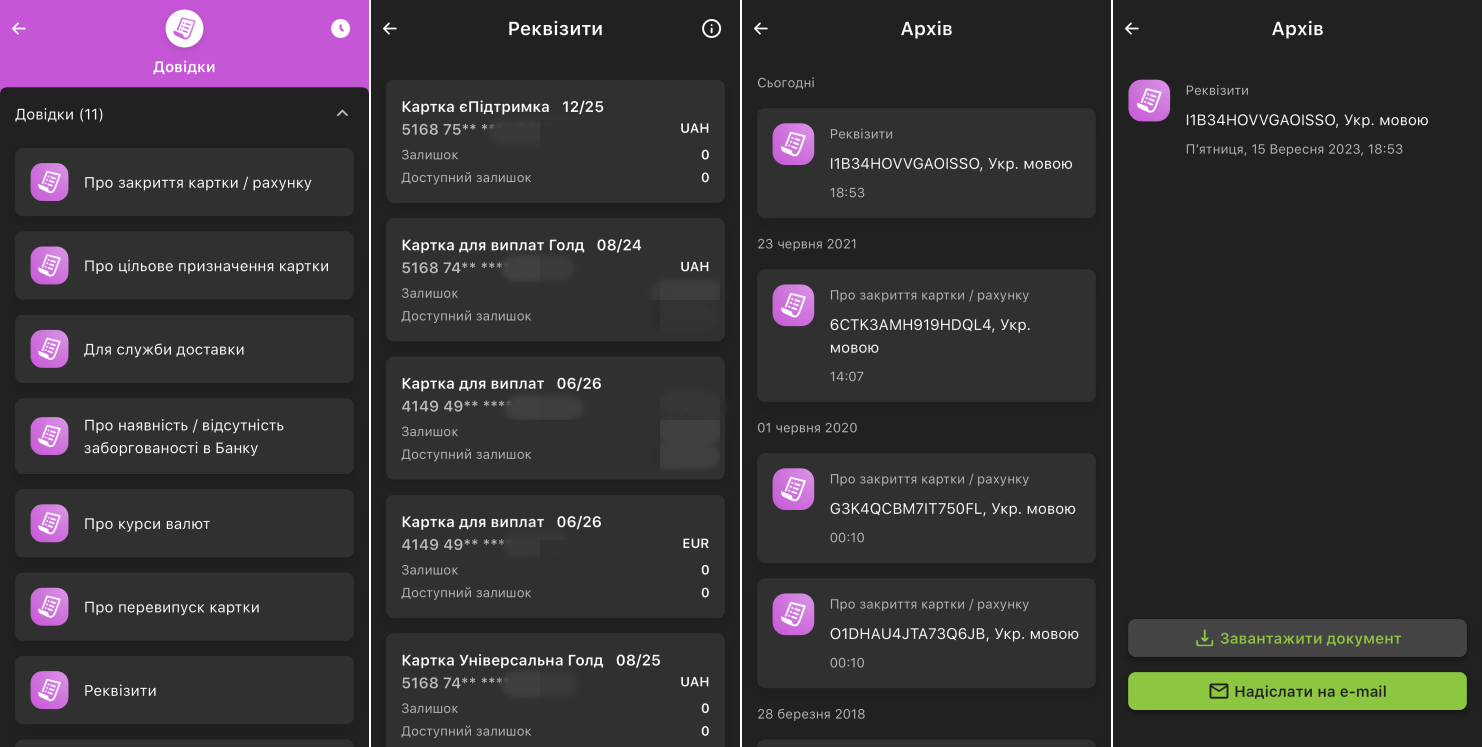Open Про перевипуск картки item
The image size is (1482, 747).
pos(184,607)
